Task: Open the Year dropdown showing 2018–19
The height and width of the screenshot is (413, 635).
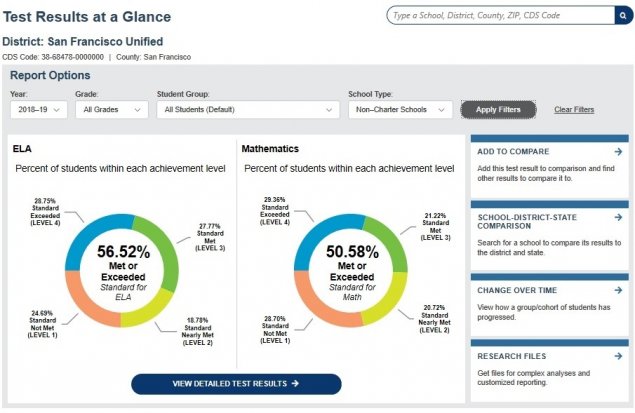Action: (x=39, y=109)
